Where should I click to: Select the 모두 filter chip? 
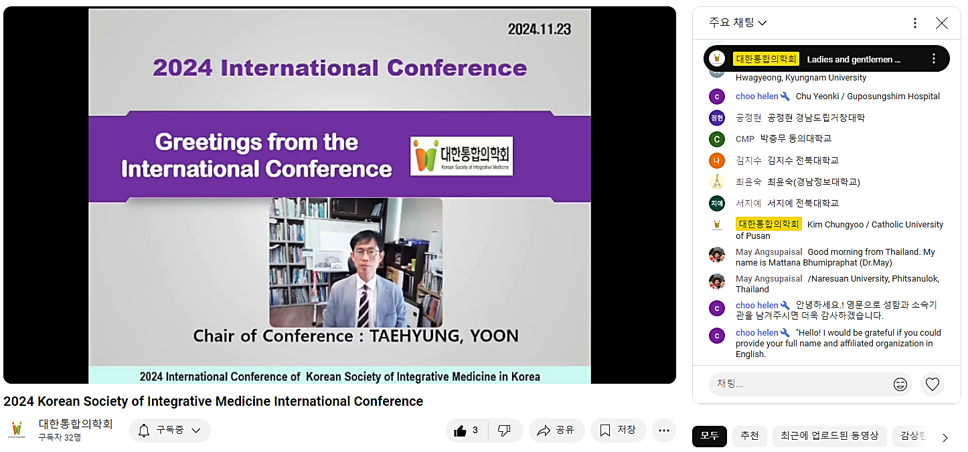coord(709,436)
